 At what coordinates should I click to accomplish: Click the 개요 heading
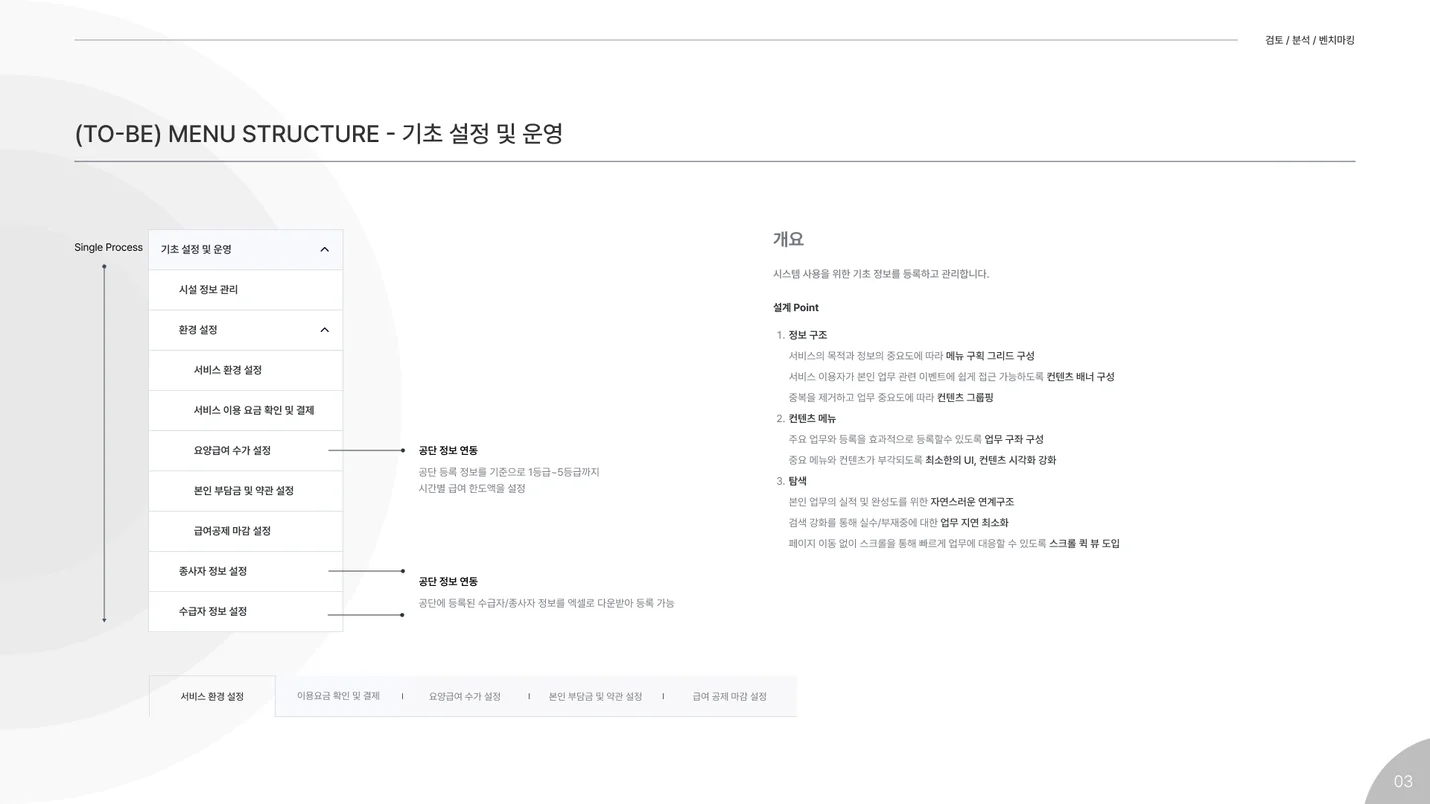coord(788,239)
